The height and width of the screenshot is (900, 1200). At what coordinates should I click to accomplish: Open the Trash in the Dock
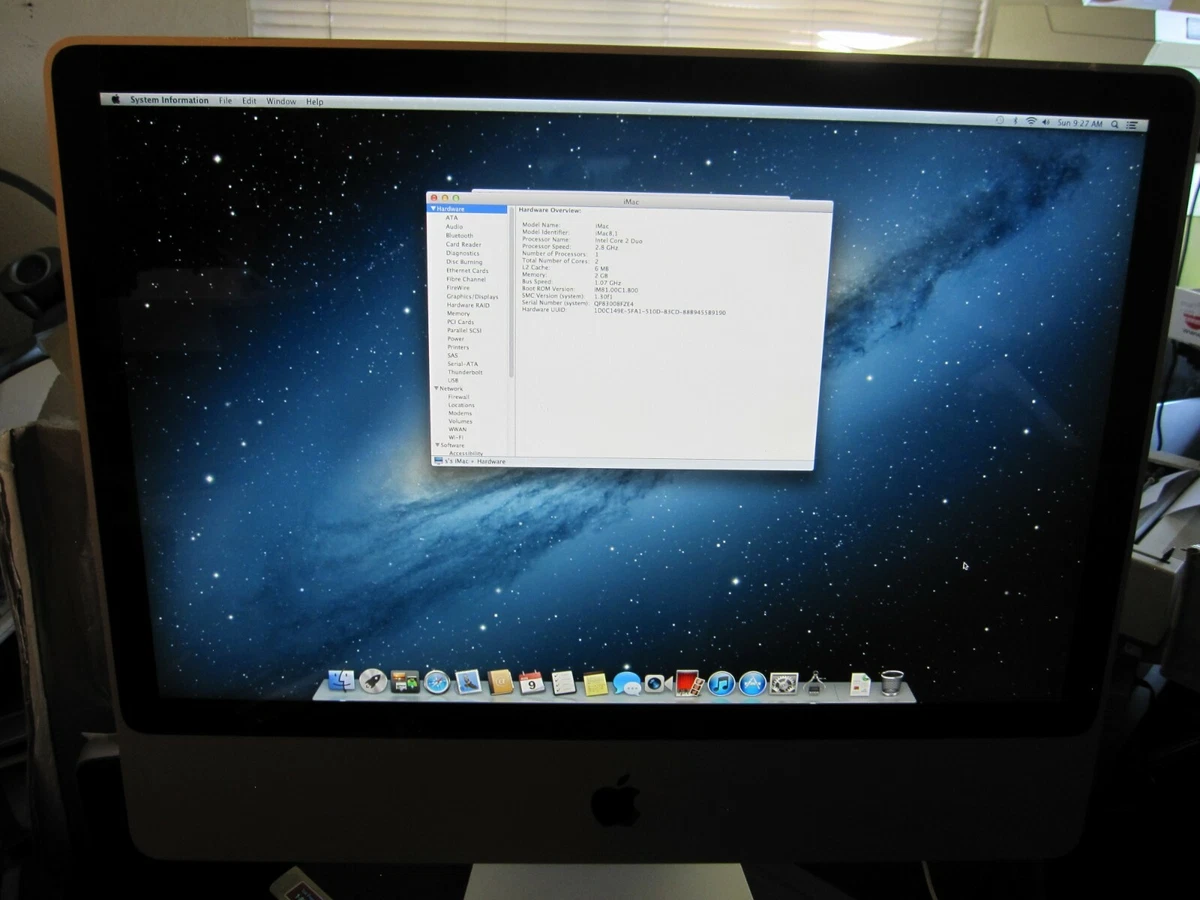click(x=892, y=684)
